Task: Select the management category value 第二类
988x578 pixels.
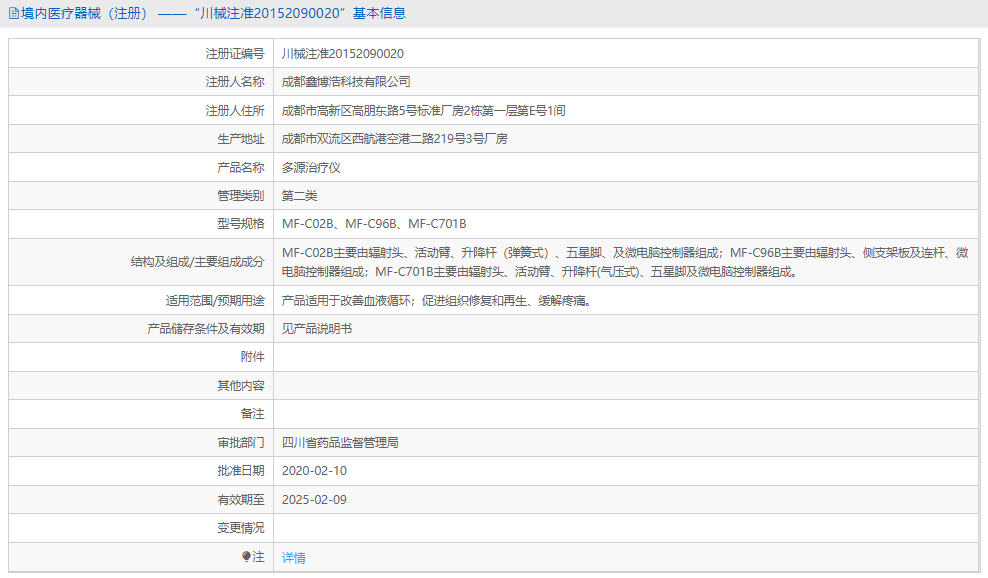Action: 299,196
